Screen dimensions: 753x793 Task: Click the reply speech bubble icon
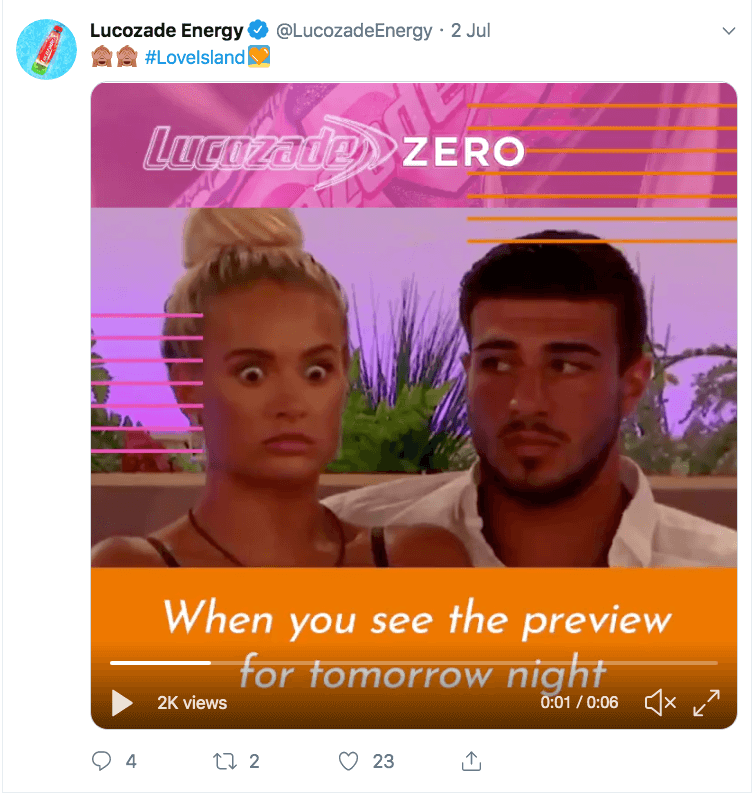tap(101, 761)
